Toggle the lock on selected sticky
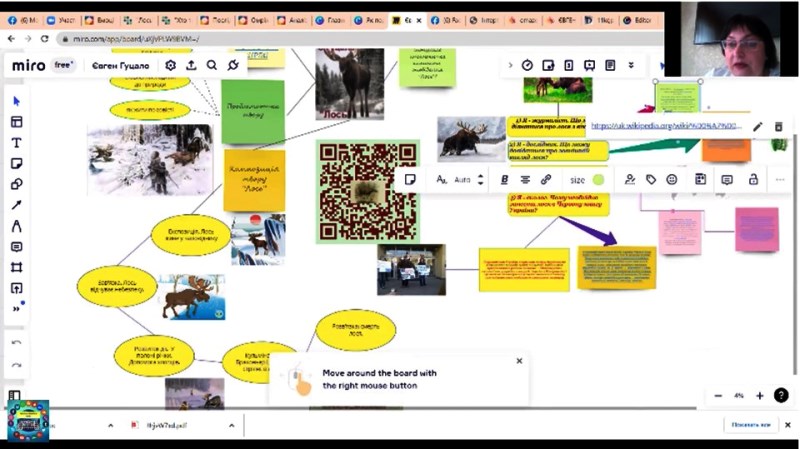Image resolution: width=800 pixels, height=449 pixels. tap(753, 179)
